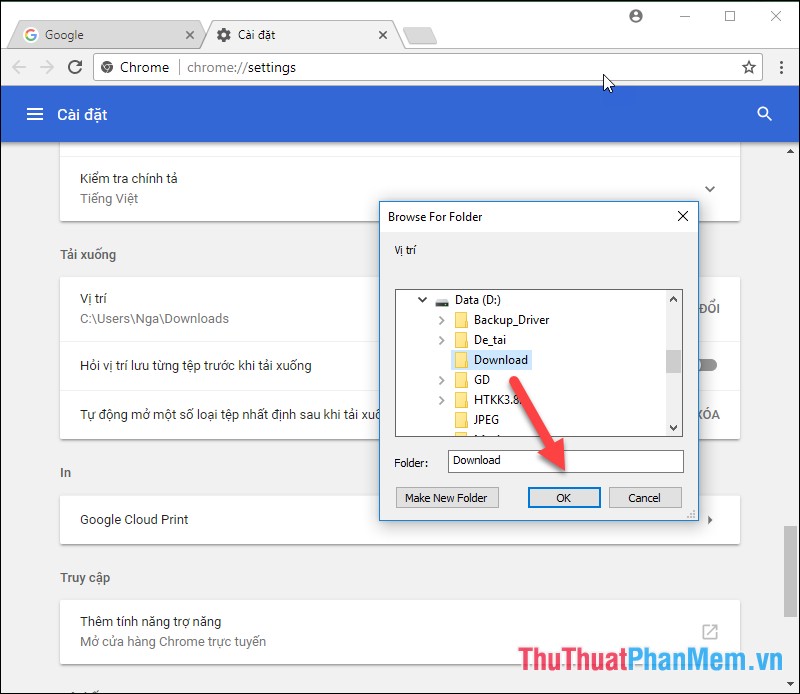The height and width of the screenshot is (694, 800).
Task: Click the back navigation arrow
Action: coord(19,67)
